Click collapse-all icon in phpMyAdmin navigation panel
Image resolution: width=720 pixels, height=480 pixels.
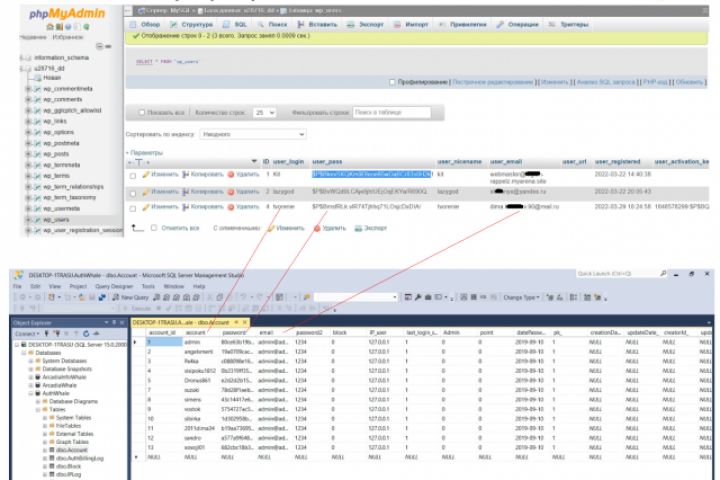99,46
